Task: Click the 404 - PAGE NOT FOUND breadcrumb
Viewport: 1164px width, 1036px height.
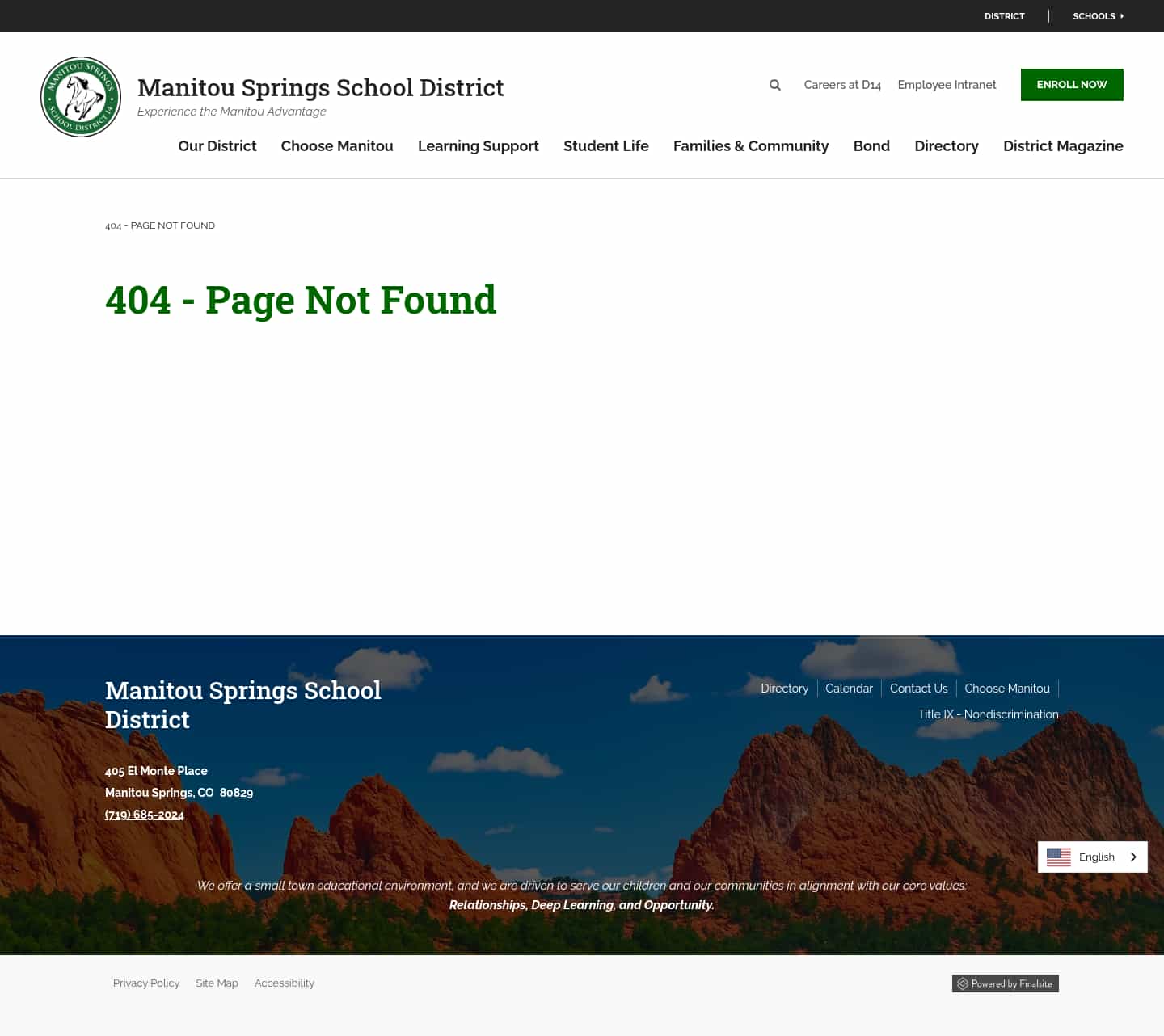Action: [160, 225]
